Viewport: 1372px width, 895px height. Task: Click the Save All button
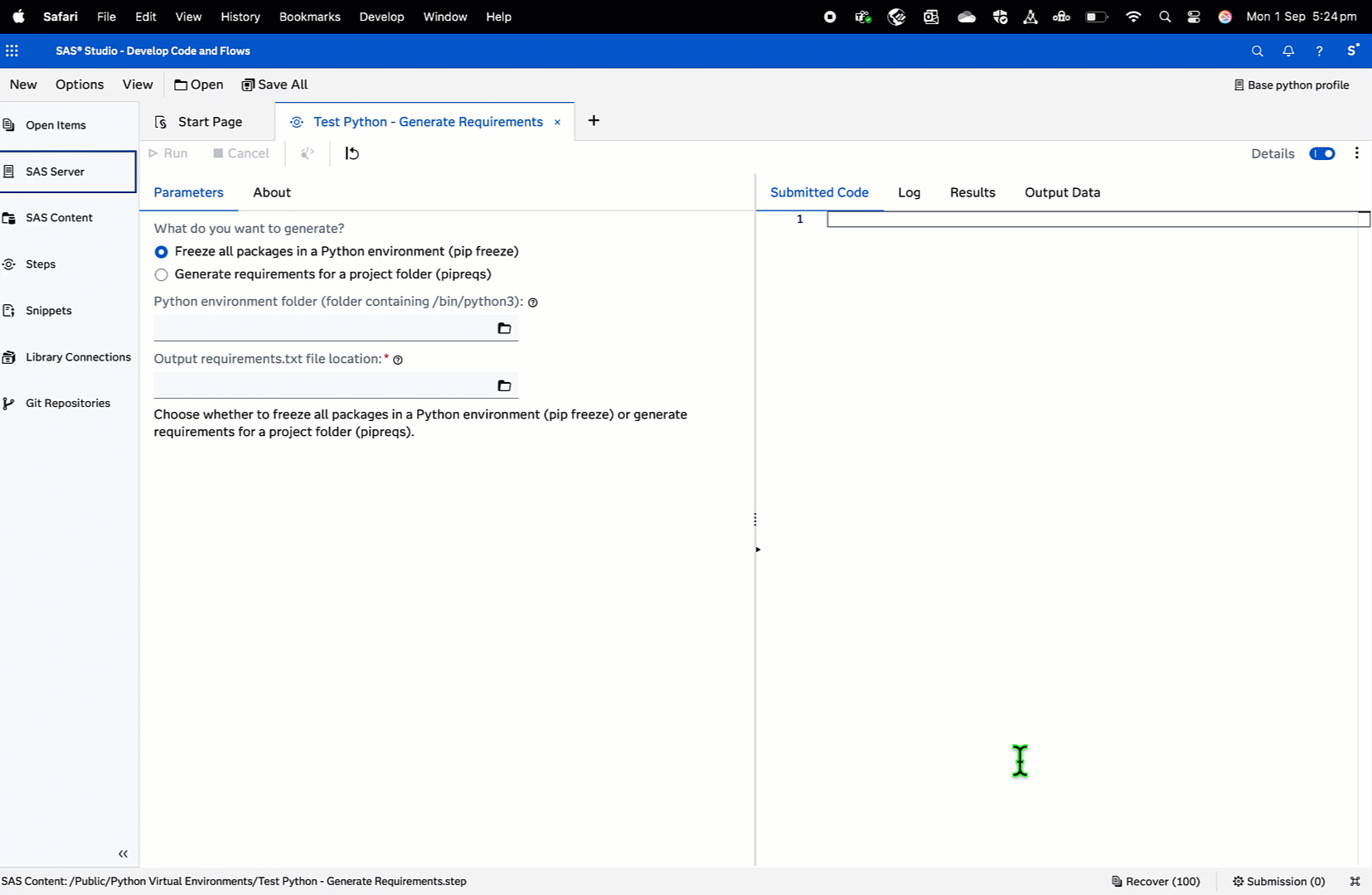pos(274,85)
